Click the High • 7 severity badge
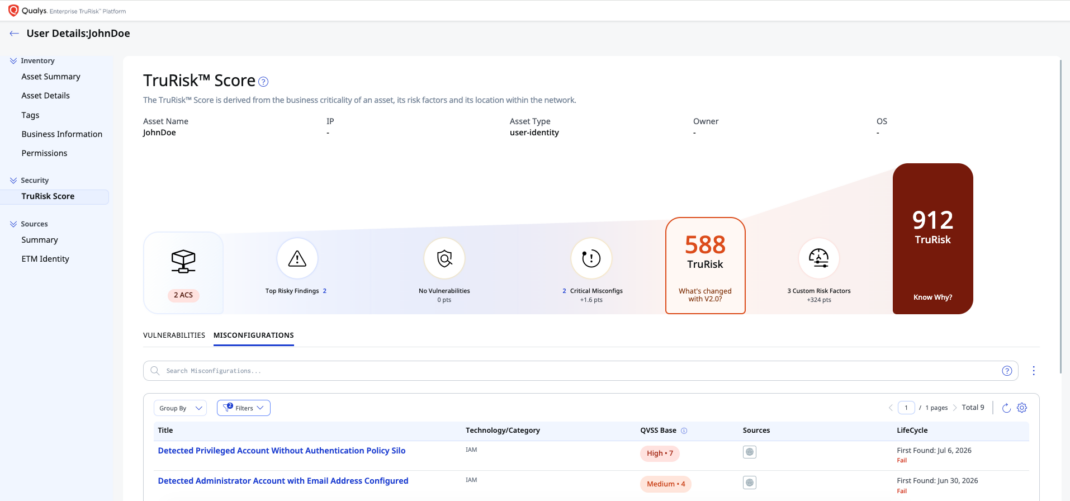The image size is (1070, 501). pos(660,453)
